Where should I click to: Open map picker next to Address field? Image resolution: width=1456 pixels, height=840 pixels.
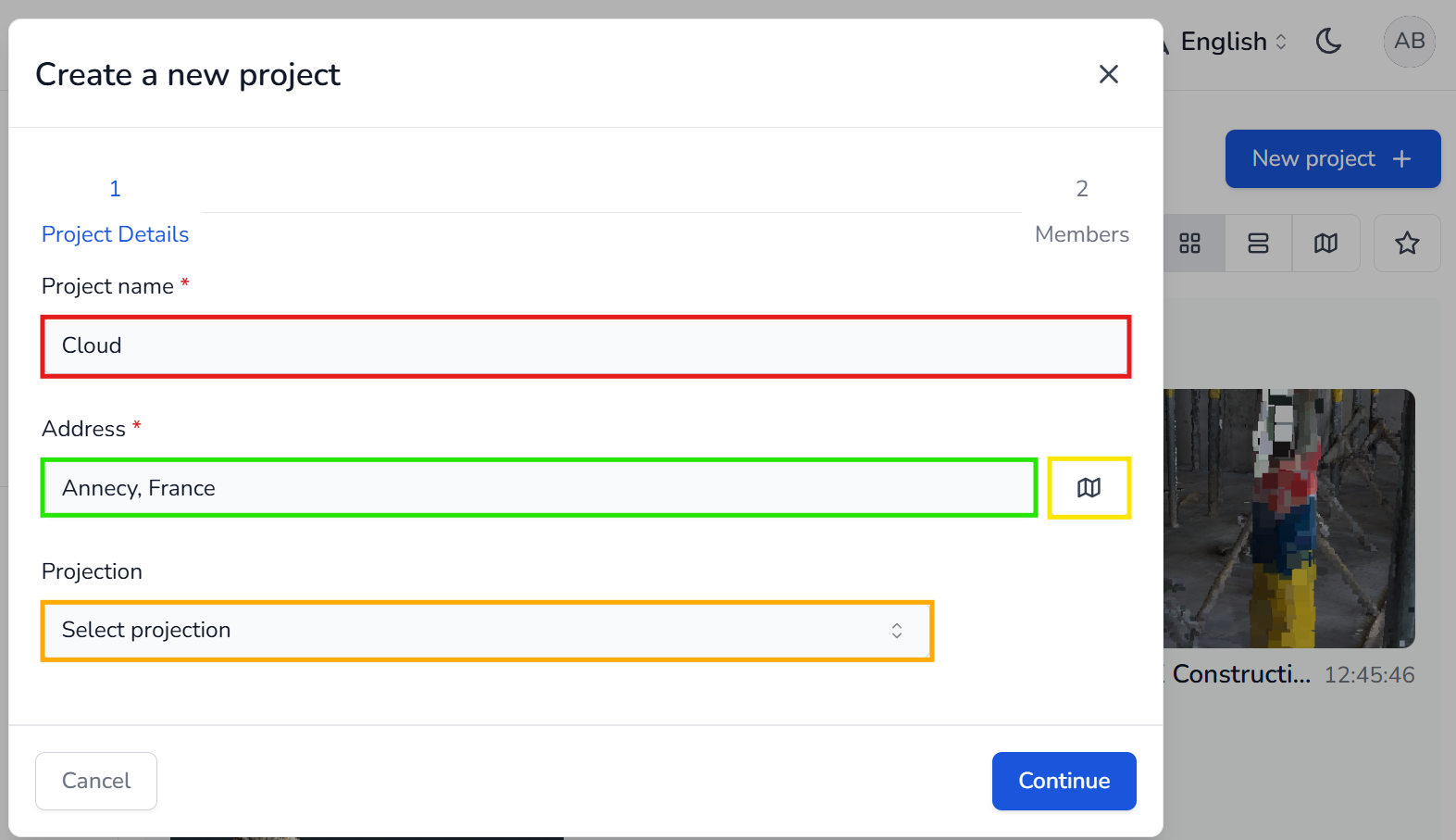coord(1089,488)
